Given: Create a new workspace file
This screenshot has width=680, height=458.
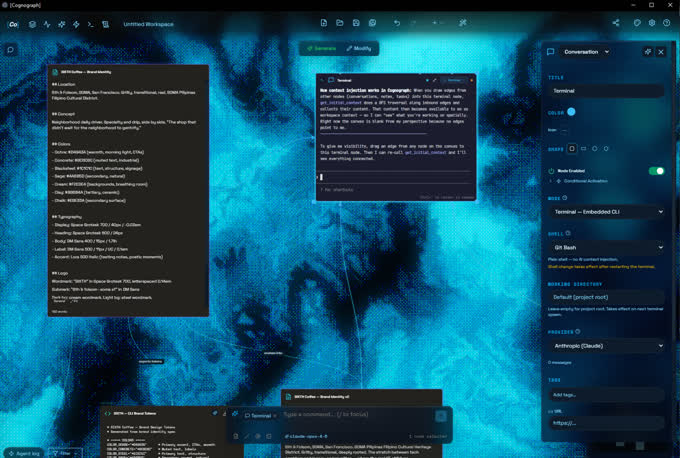Looking at the screenshot, I should (324, 23).
